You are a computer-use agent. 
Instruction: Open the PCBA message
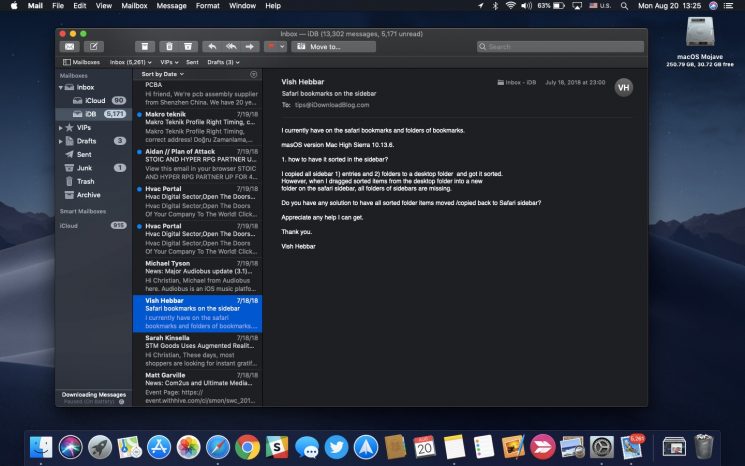click(198, 94)
